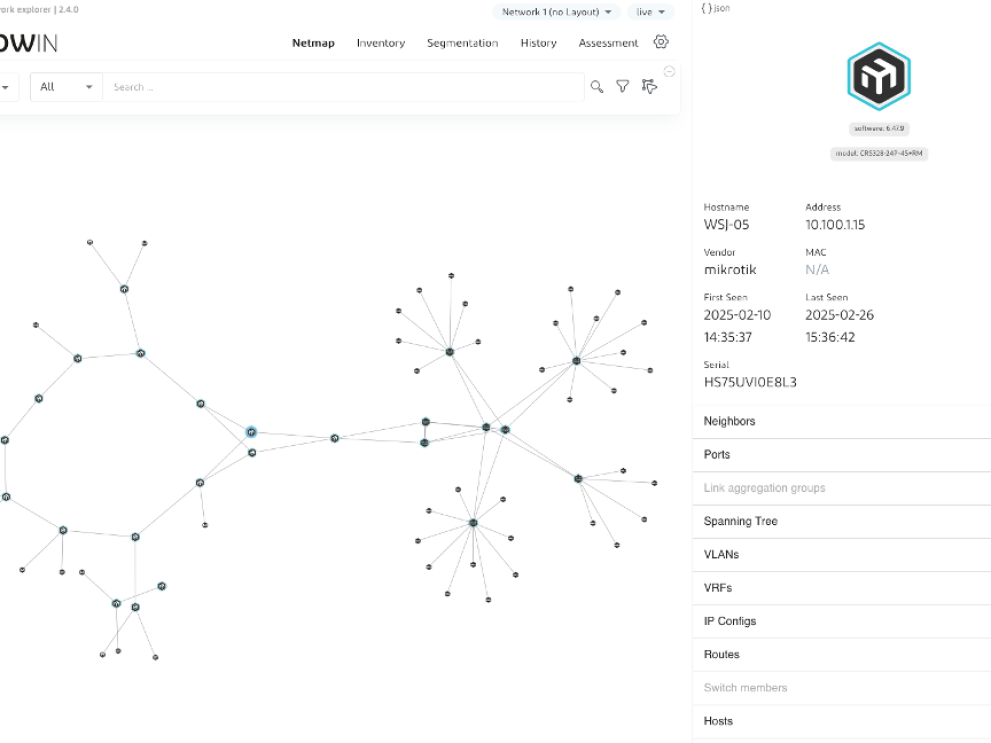Click the model CRS328 tag
The width and height of the screenshot is (991, 743).
(879, 153)
